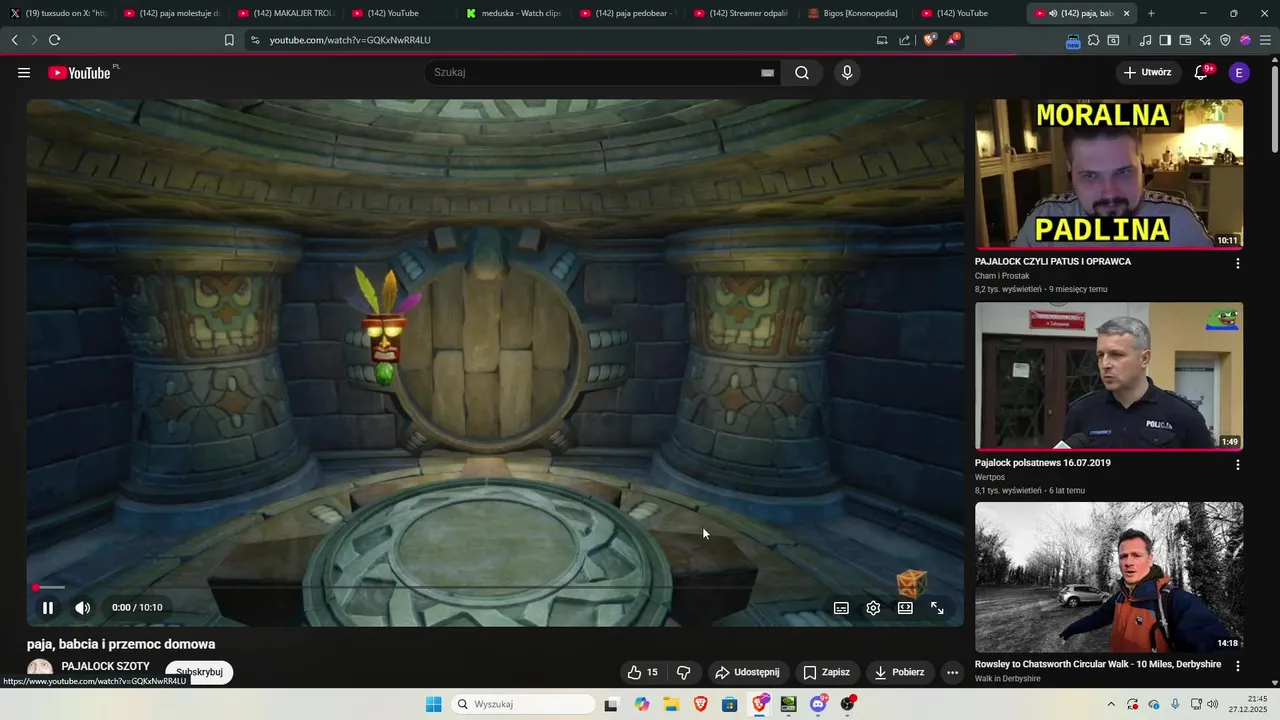Open the Brave Wallet icon

click(x=1185, y=40)
